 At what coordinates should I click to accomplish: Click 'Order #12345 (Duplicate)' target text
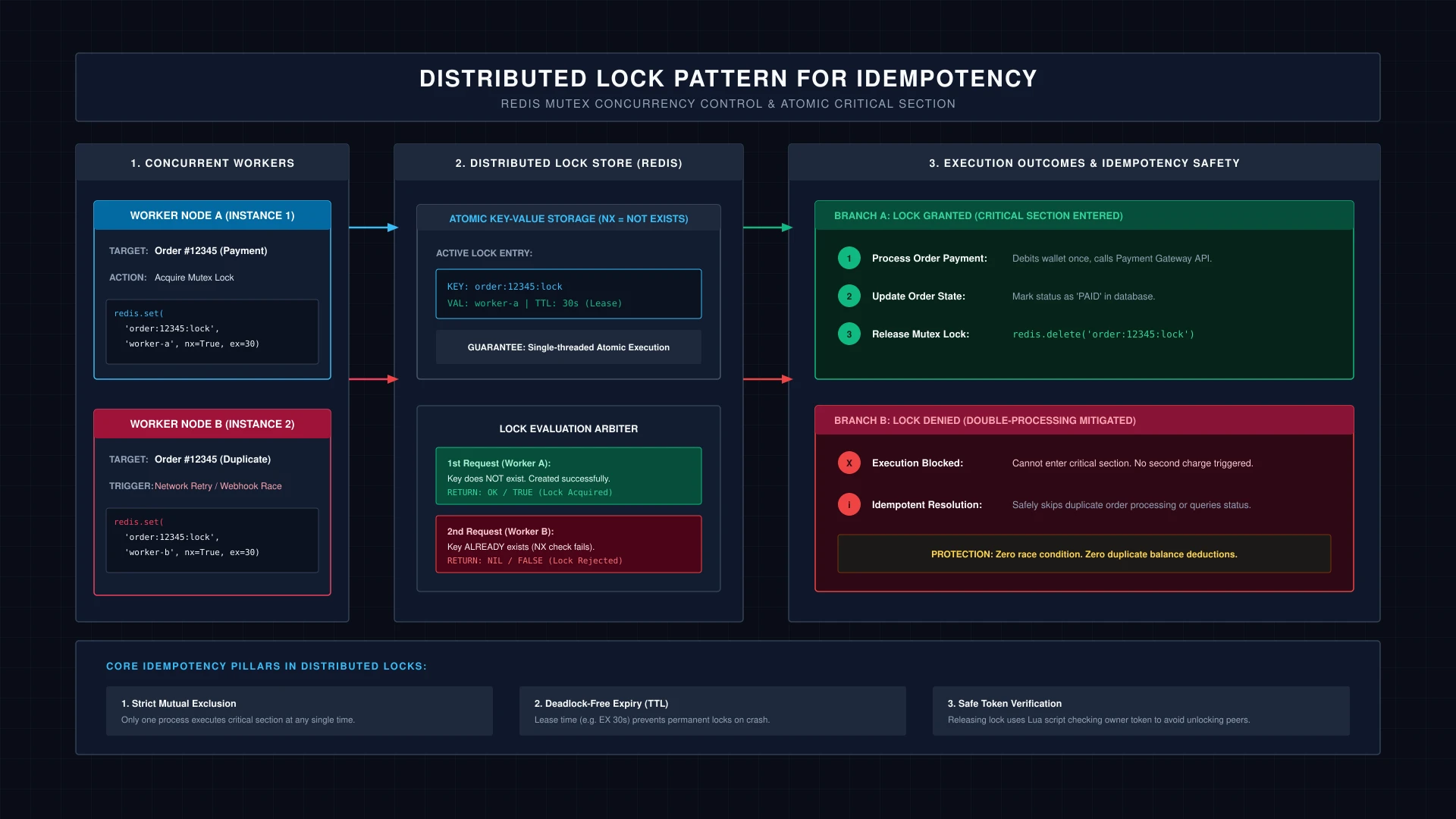[x=212, y=460]
